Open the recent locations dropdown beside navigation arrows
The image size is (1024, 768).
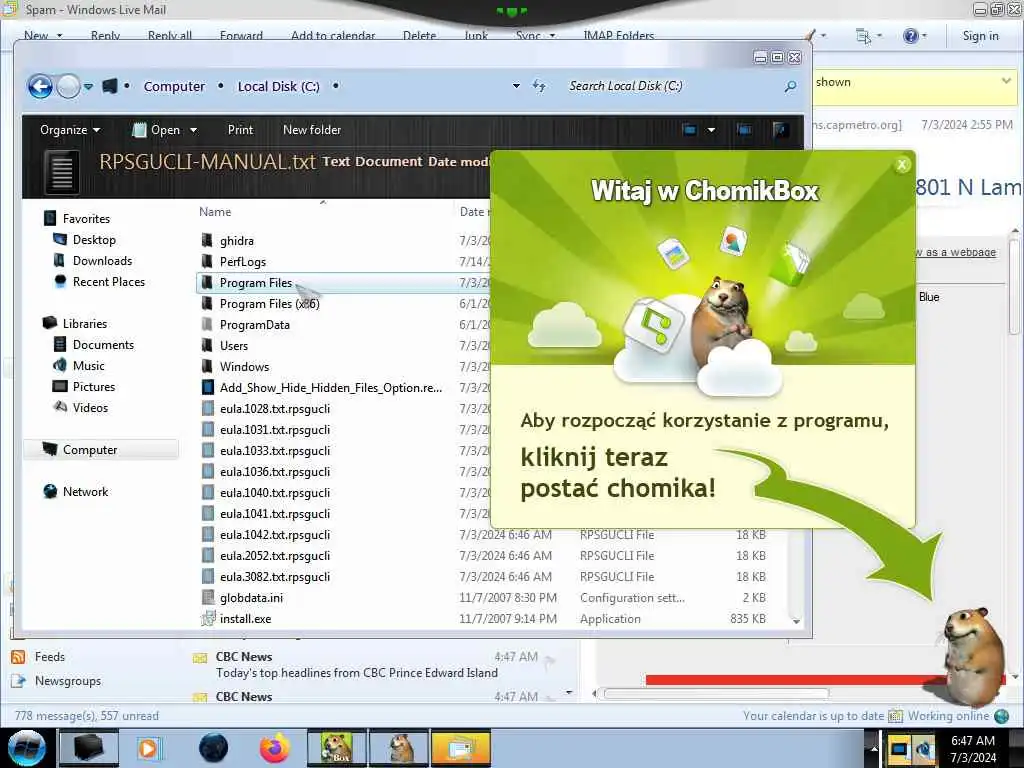pos(88,86)
